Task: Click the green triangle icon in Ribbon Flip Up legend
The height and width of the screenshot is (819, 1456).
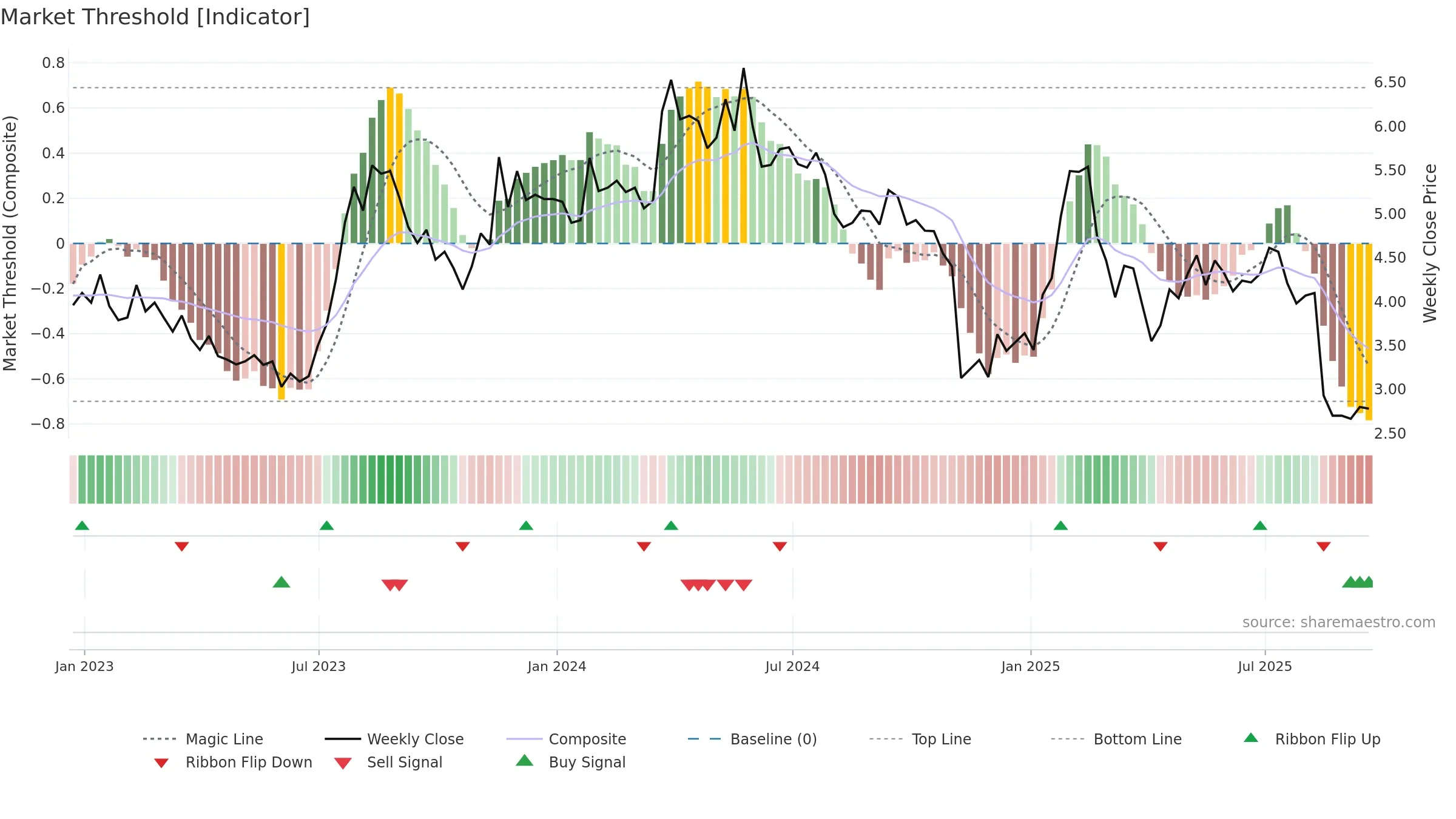Action: pos(1251,738)
